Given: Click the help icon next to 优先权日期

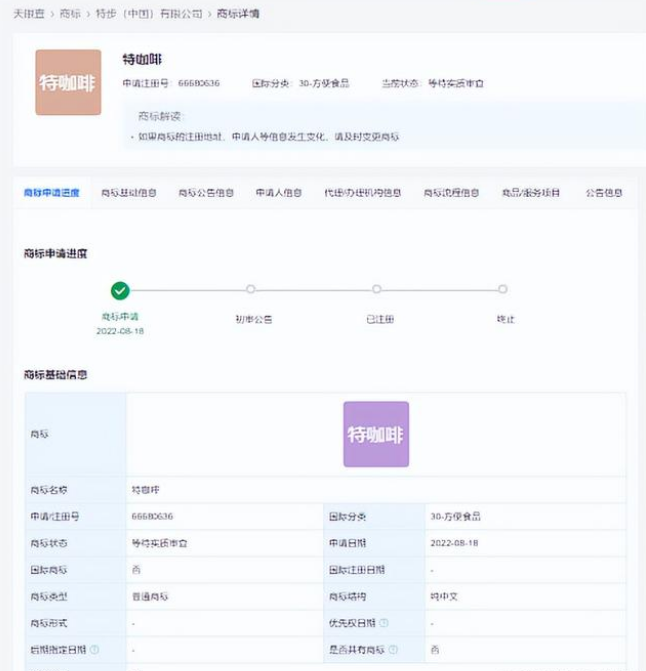Looking at the screenshot, I should (384, 623).
